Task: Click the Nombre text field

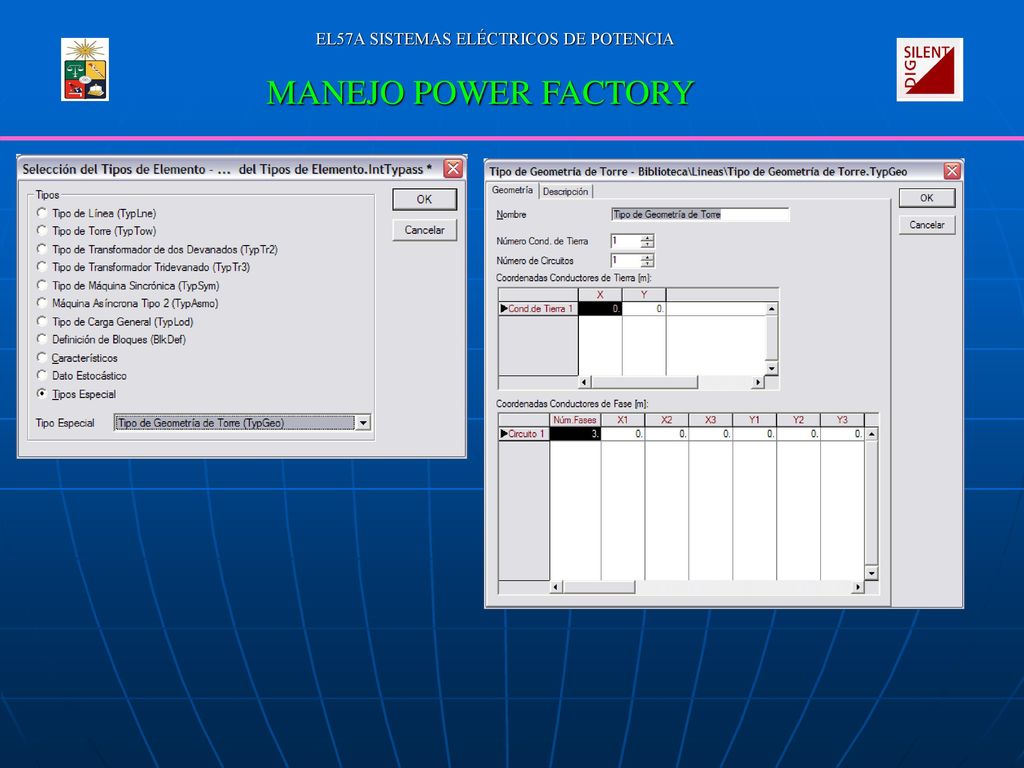Action: coord(700,214)
